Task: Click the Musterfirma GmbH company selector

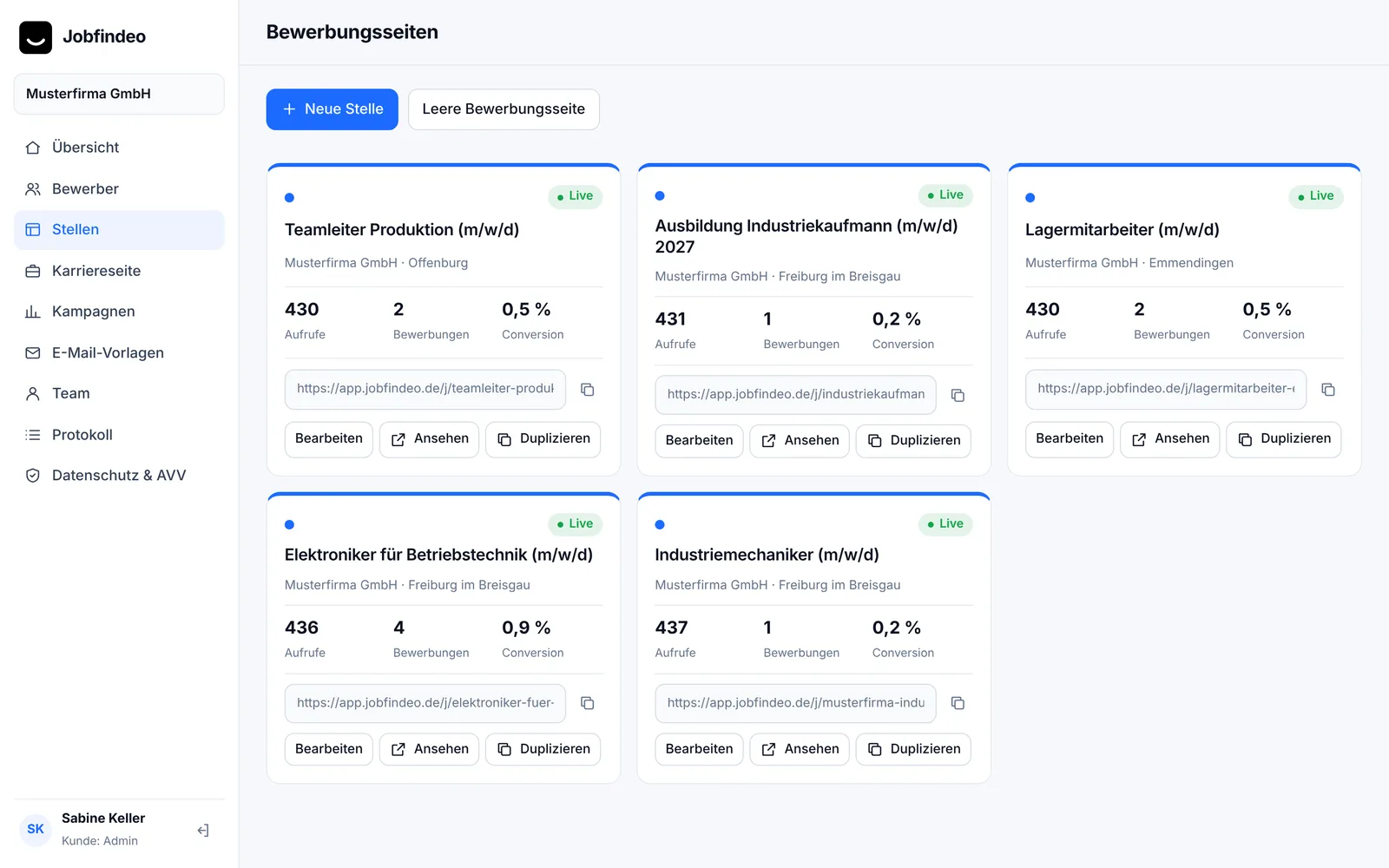Action: coord(119,94)
